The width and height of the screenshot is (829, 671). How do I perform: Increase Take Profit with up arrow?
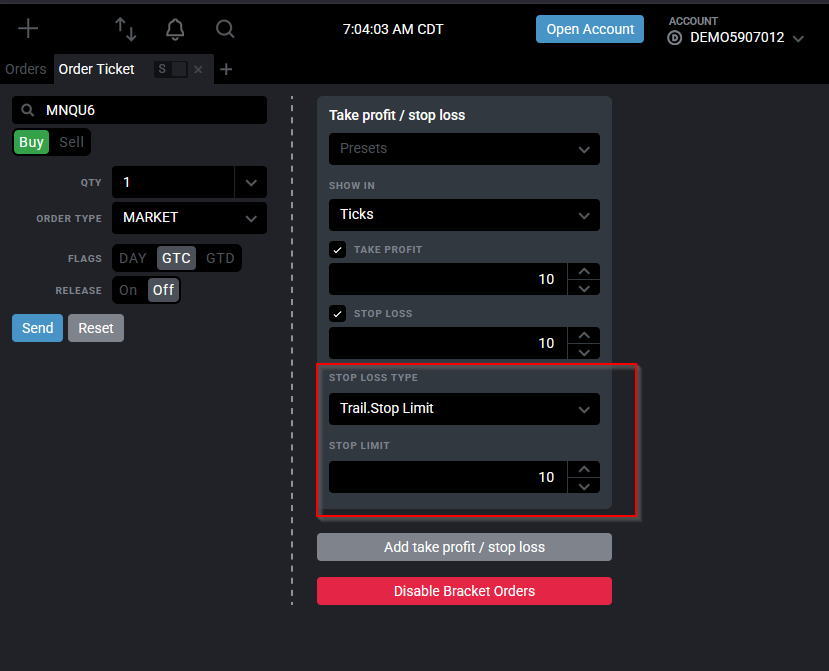[584, 271]
